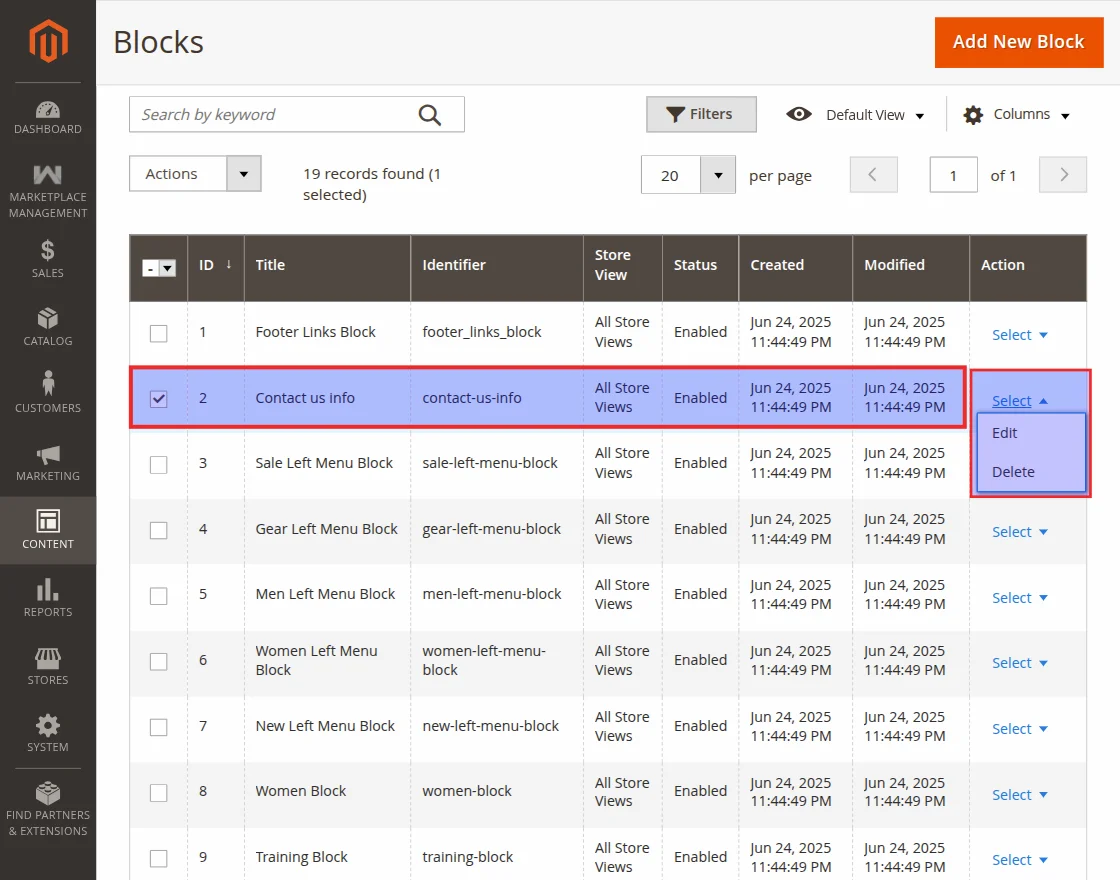Sort the grid by the ID column

tap(209, 265)
